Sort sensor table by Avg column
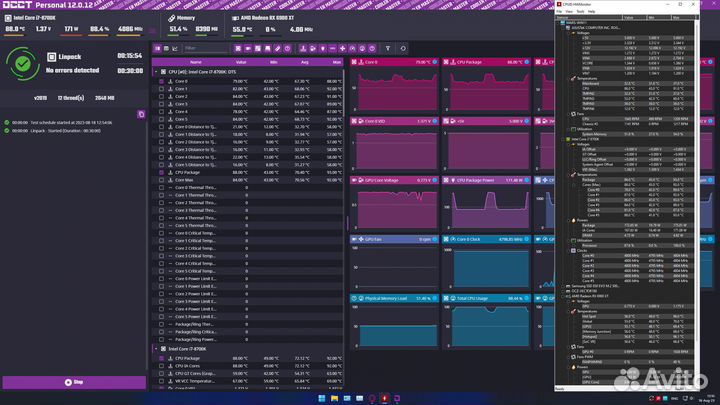The width and height of the screenshot is (720, 405). click(x=304, y=62)
